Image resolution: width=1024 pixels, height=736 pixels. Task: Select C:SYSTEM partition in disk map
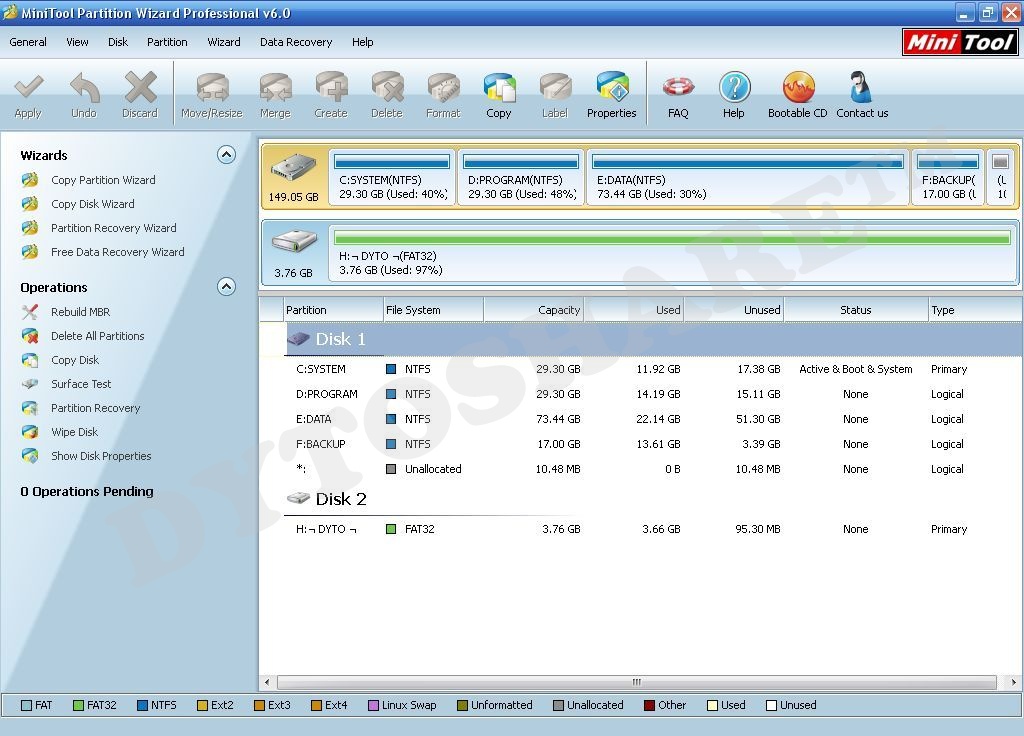pyautogui.click(x=391, y=177)
